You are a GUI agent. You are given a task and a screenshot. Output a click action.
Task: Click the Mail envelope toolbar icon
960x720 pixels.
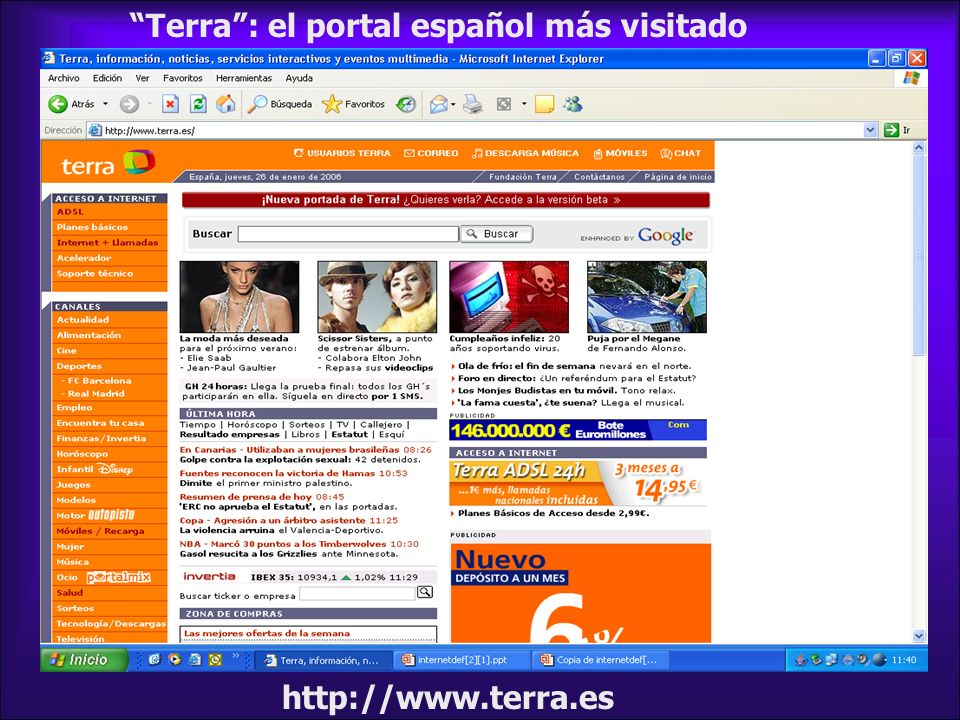[x=438, y=104]
